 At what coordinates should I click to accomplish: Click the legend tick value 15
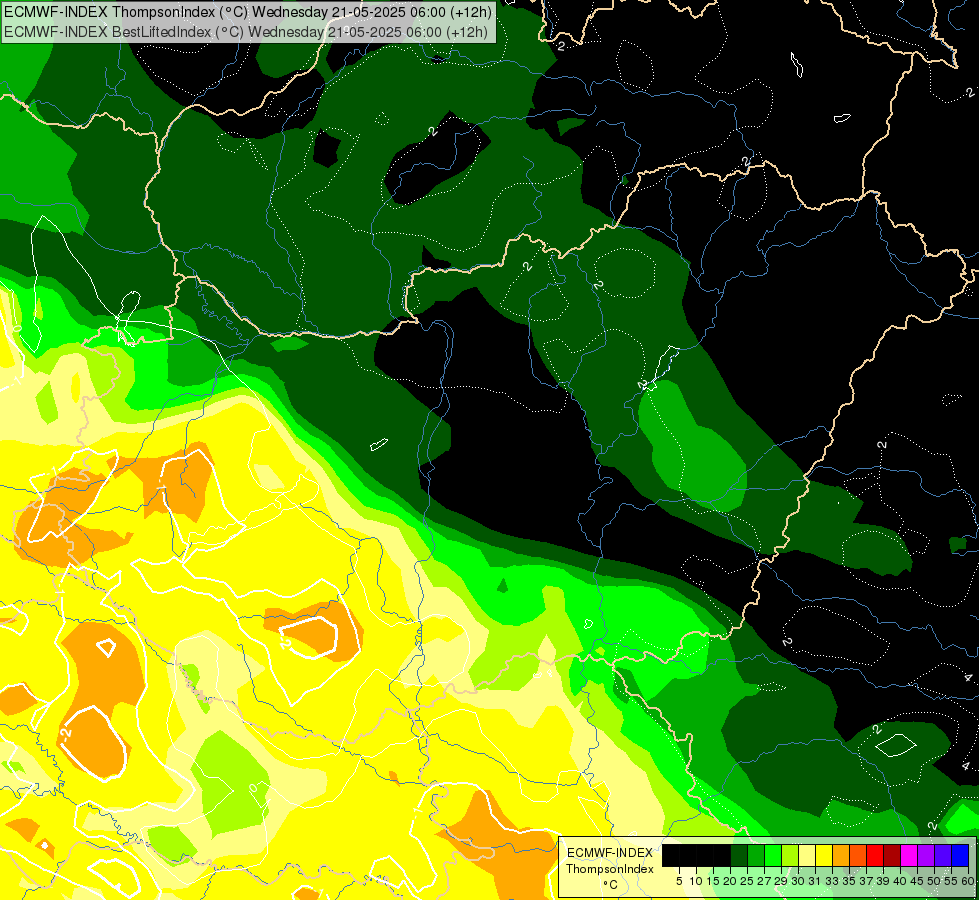(x=713, y=881)
